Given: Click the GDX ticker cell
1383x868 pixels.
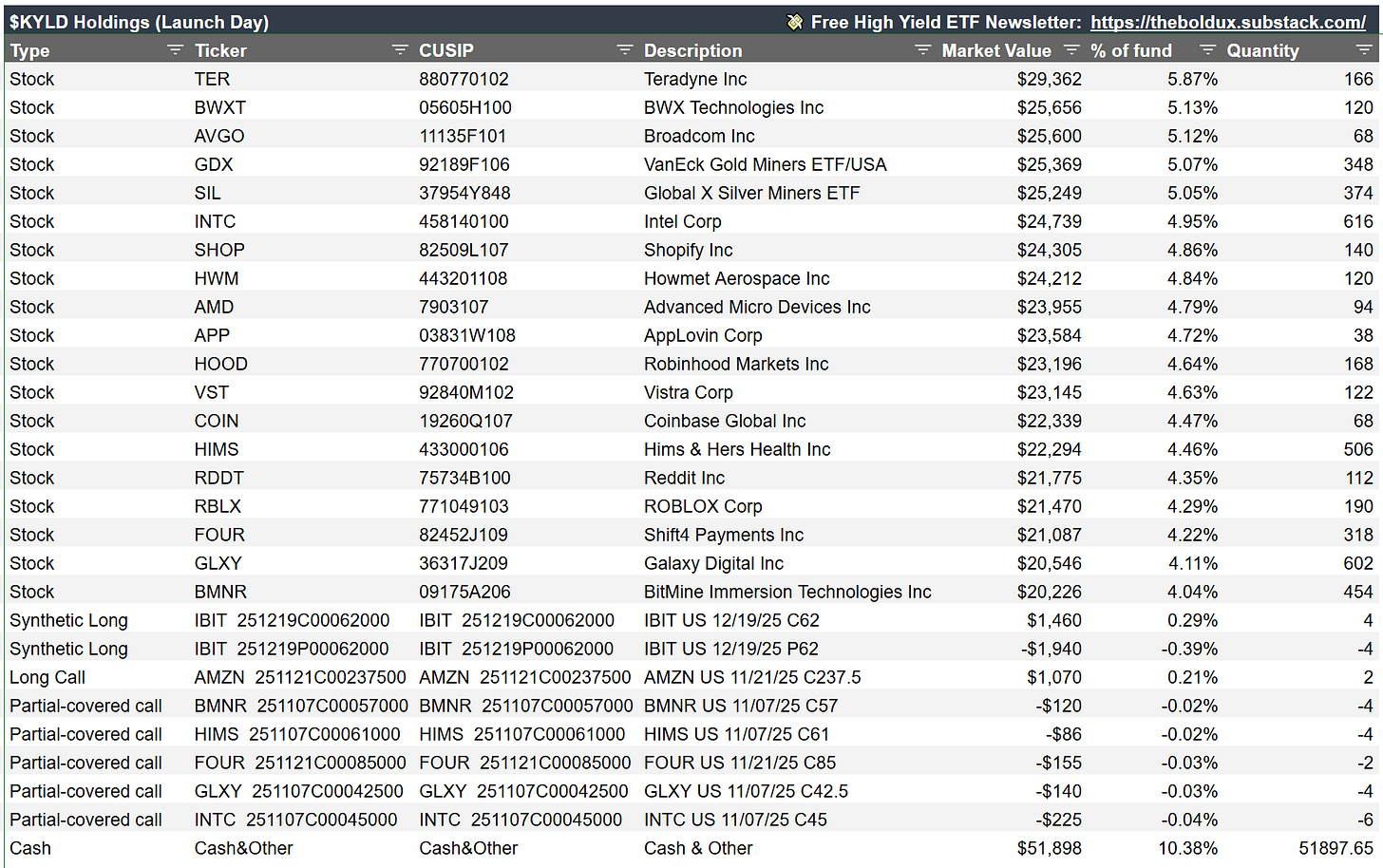Looking at the screenshot, I should [x=214, y=164].
